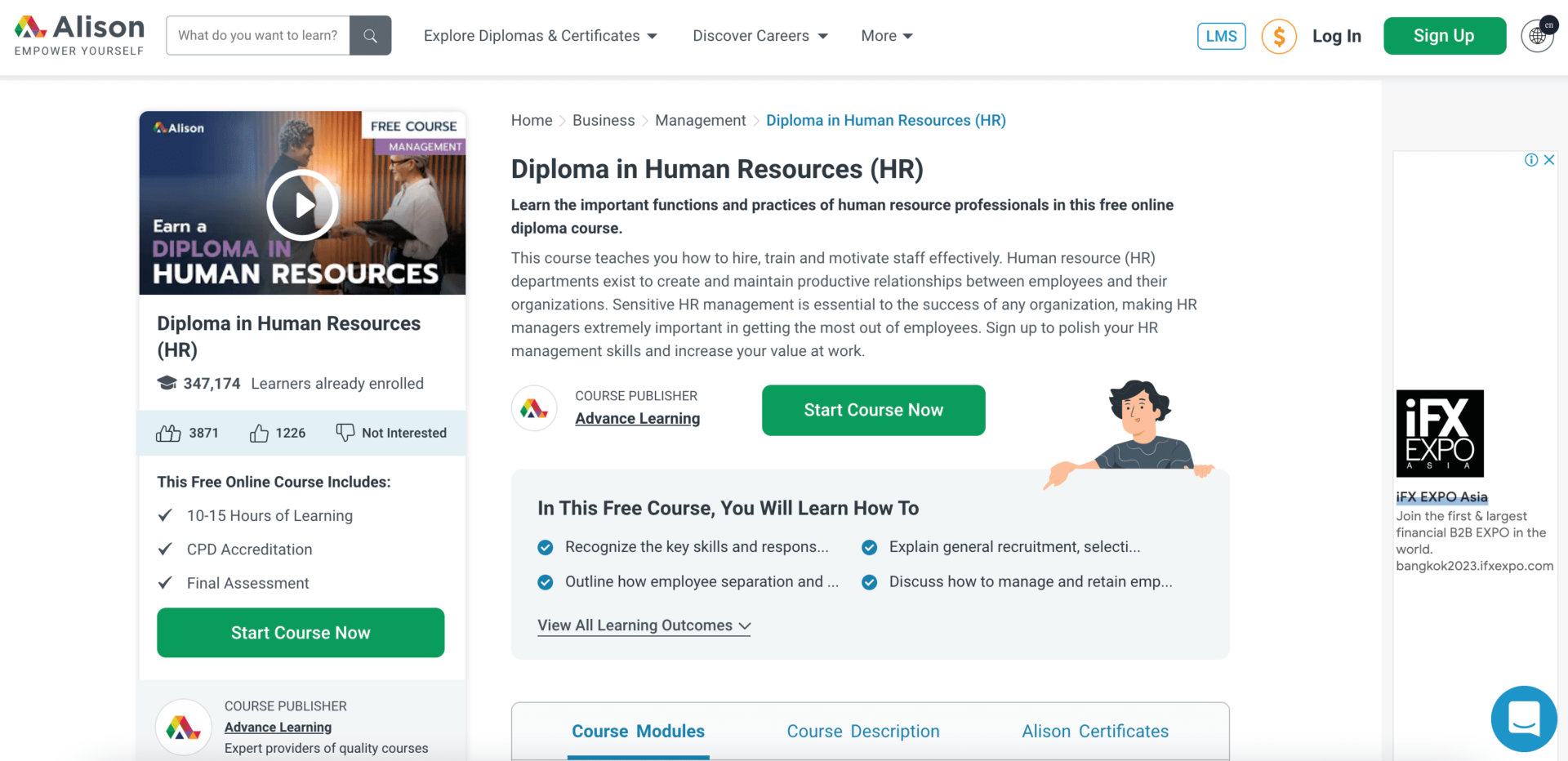Select the Alison Certificates tab
Image resolution: width=1568 pixels, height=761 pixels.
(x=1094, y=732)
